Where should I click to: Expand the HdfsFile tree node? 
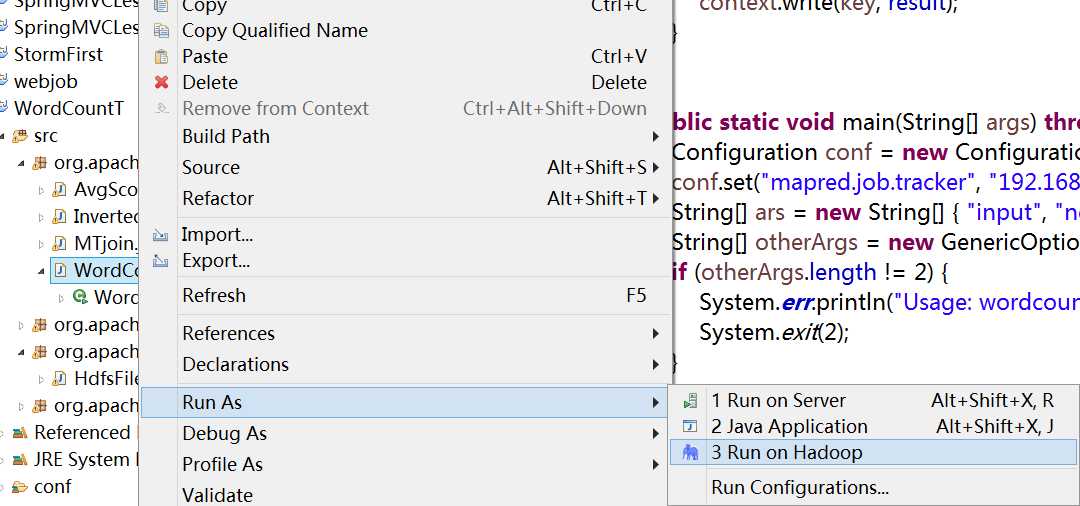(x=41, y=379)
